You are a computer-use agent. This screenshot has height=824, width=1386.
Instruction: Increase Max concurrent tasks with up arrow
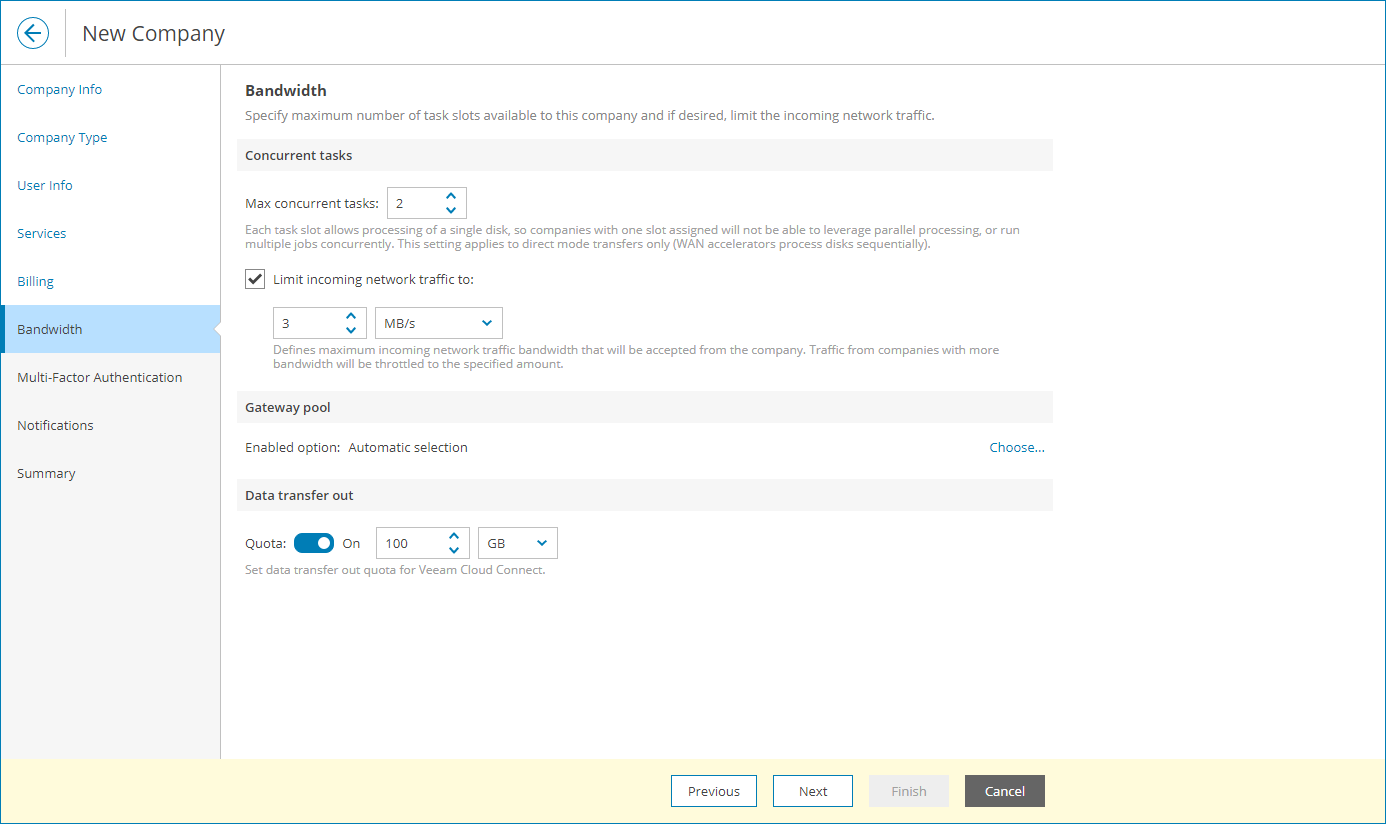[x=451, y=196]
